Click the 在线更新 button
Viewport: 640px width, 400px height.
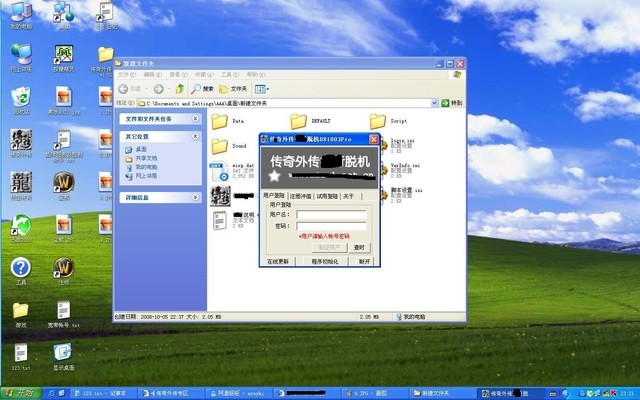coord(278,261)
